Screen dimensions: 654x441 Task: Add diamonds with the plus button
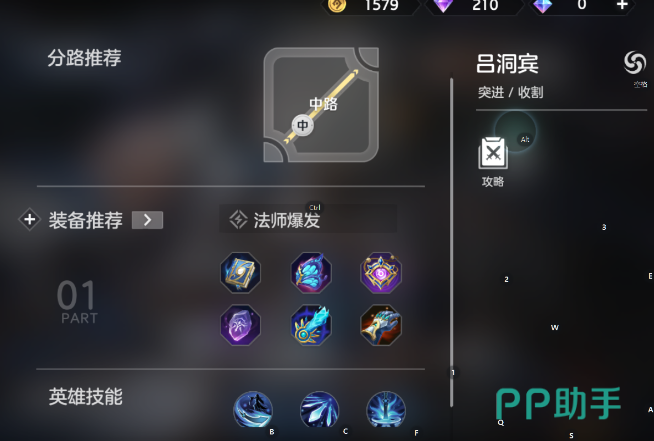622,5
